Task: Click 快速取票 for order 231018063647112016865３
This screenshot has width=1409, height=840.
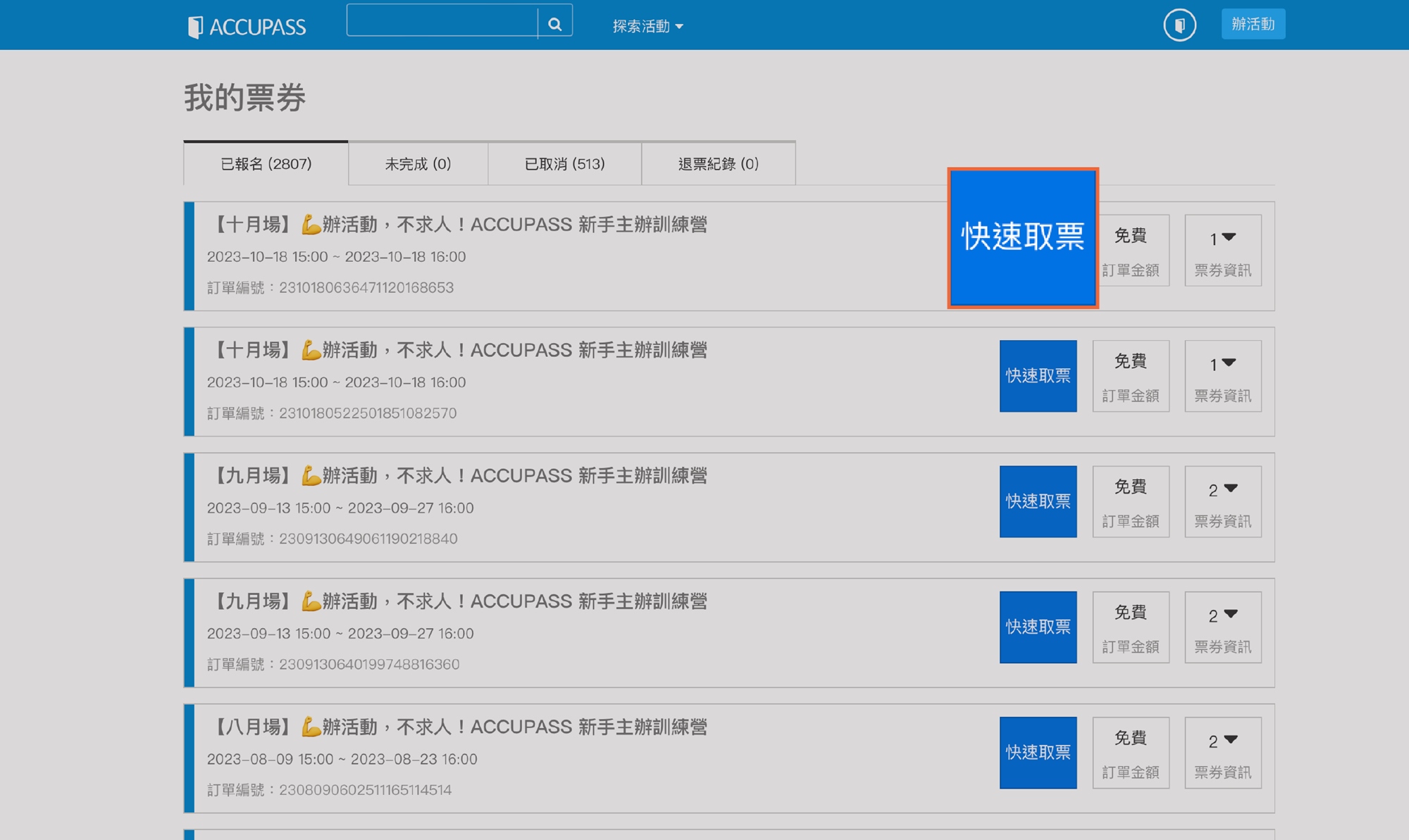Action: tap(1023, 237)
